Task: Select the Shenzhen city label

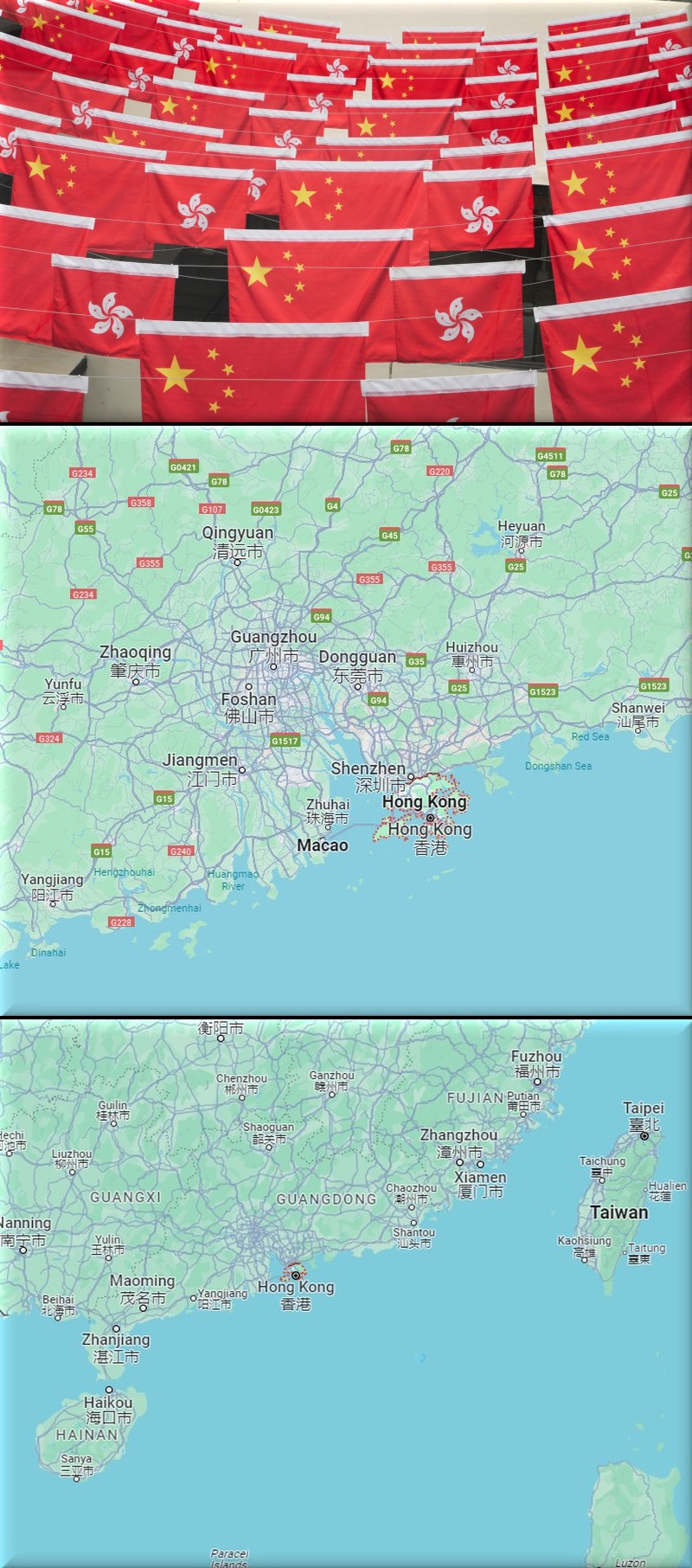Action: point(368,768)
